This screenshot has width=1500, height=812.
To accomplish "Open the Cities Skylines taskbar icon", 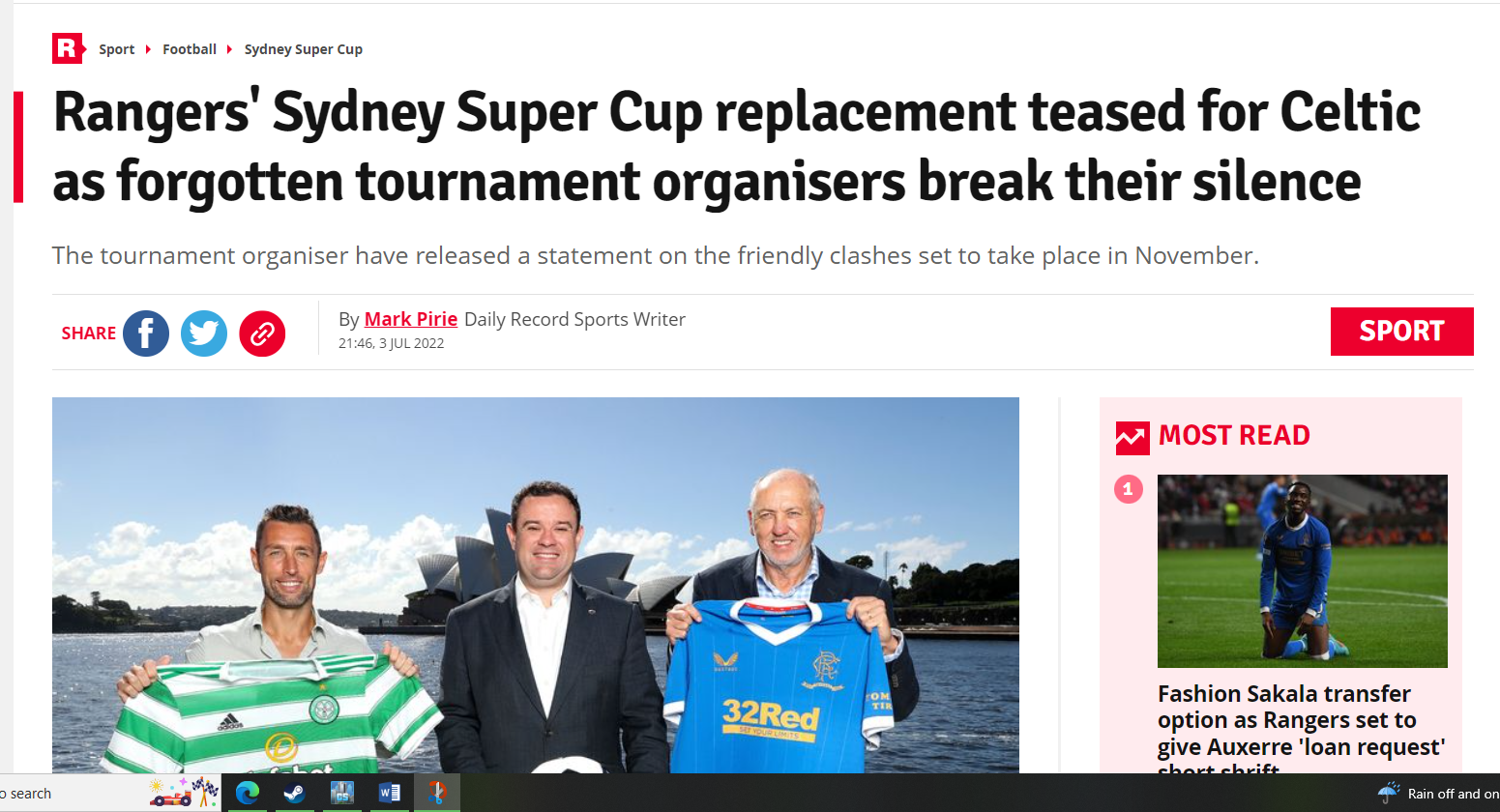I will click(341, 793).
